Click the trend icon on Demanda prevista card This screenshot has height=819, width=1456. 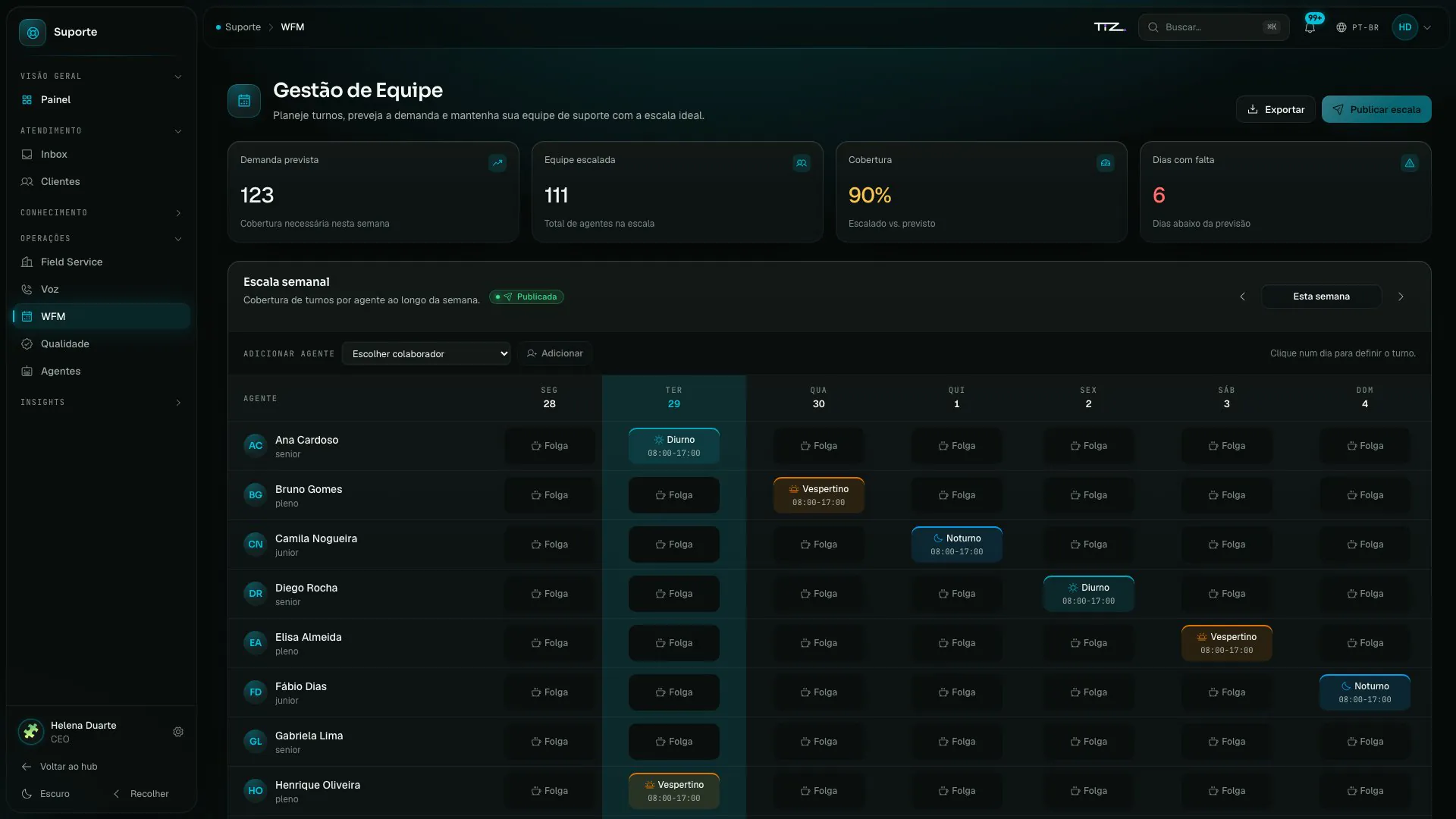click(x=497, y=162)
